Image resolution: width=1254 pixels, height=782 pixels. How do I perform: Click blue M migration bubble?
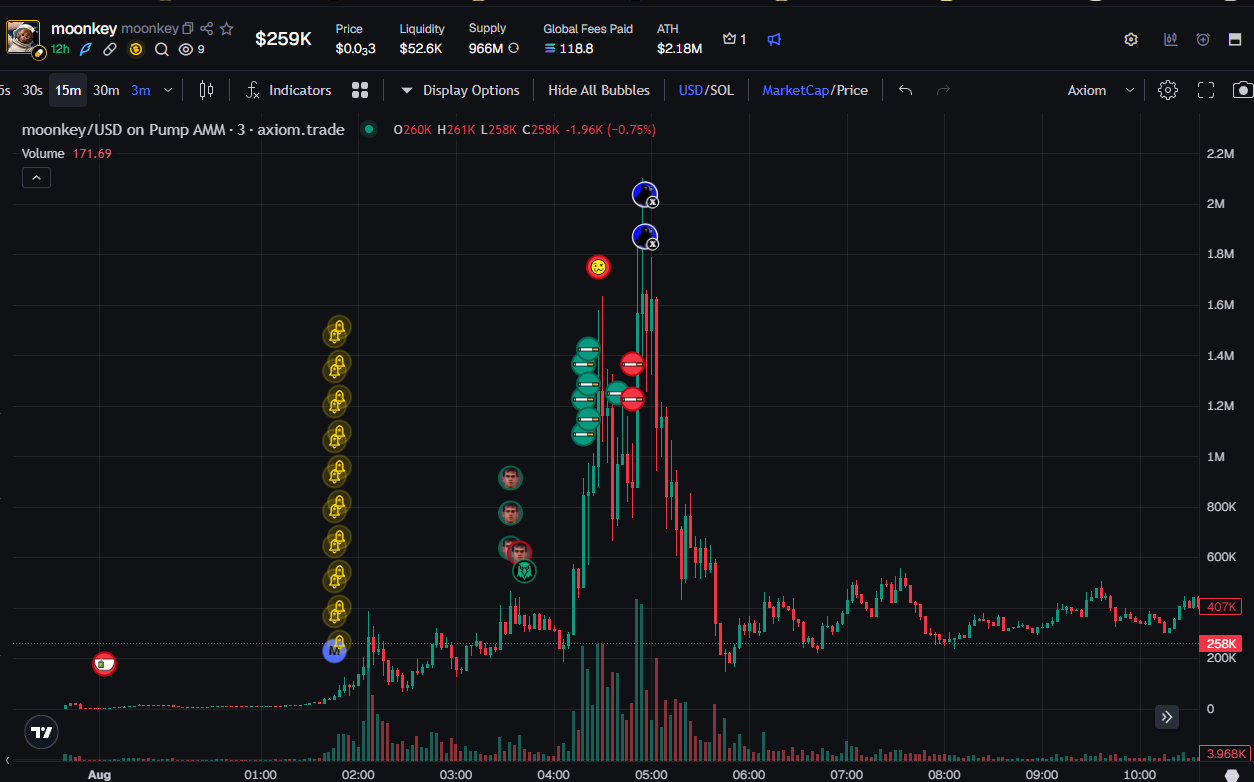coord(334,651)
